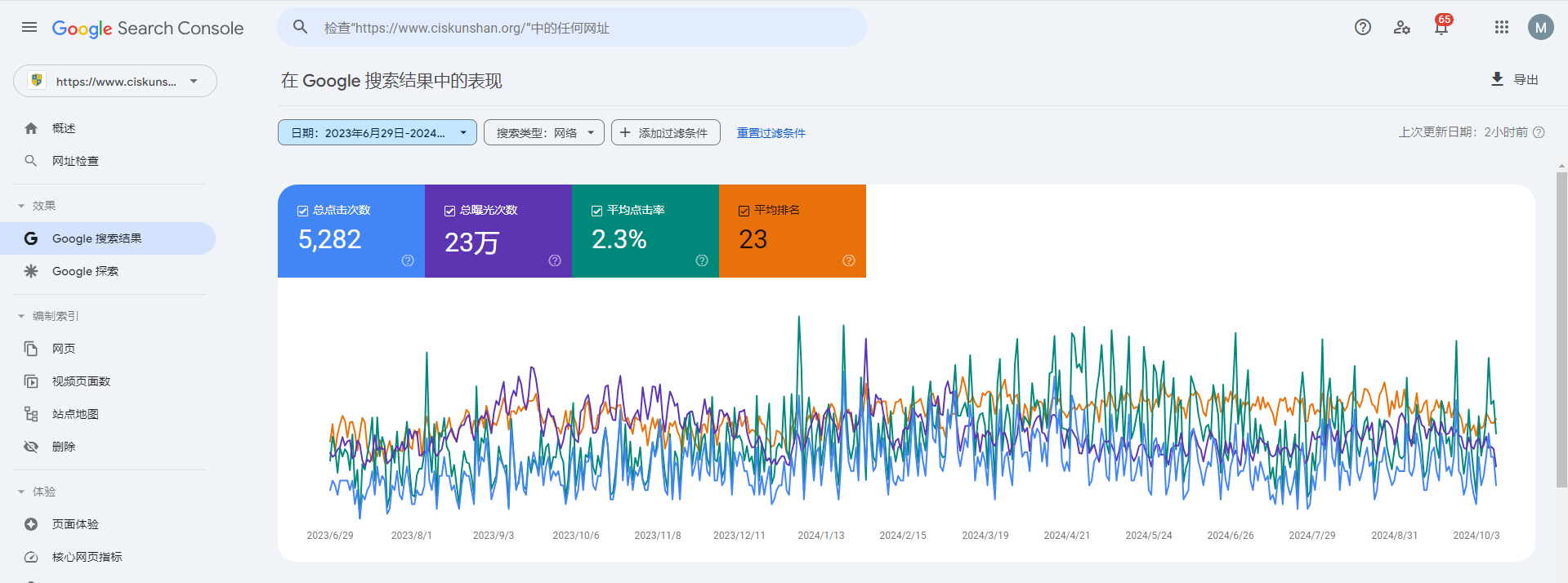
Task: Click the 导出 export button
Action: (x=1515, y=79)
